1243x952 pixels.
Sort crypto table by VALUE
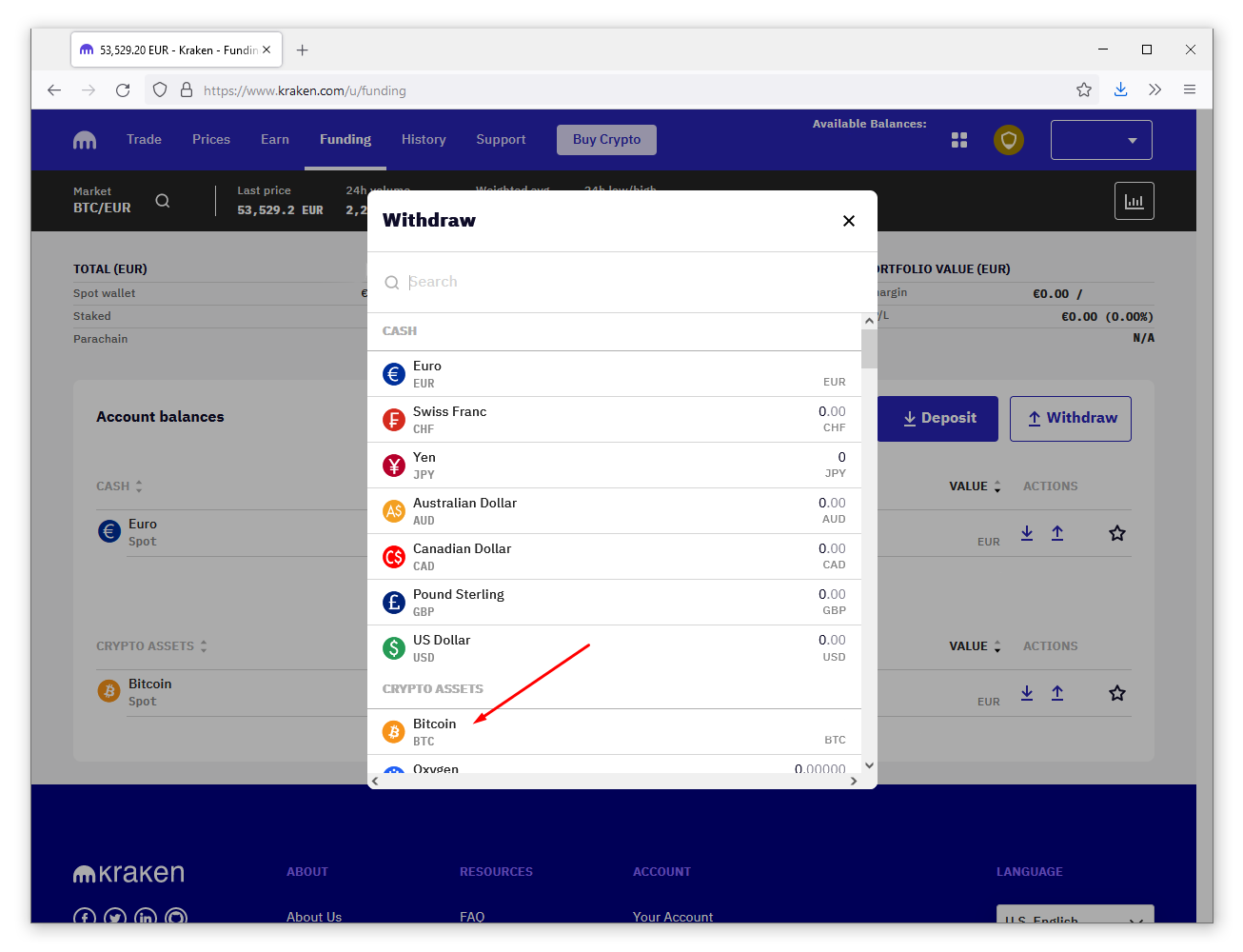tap(975, 646)
